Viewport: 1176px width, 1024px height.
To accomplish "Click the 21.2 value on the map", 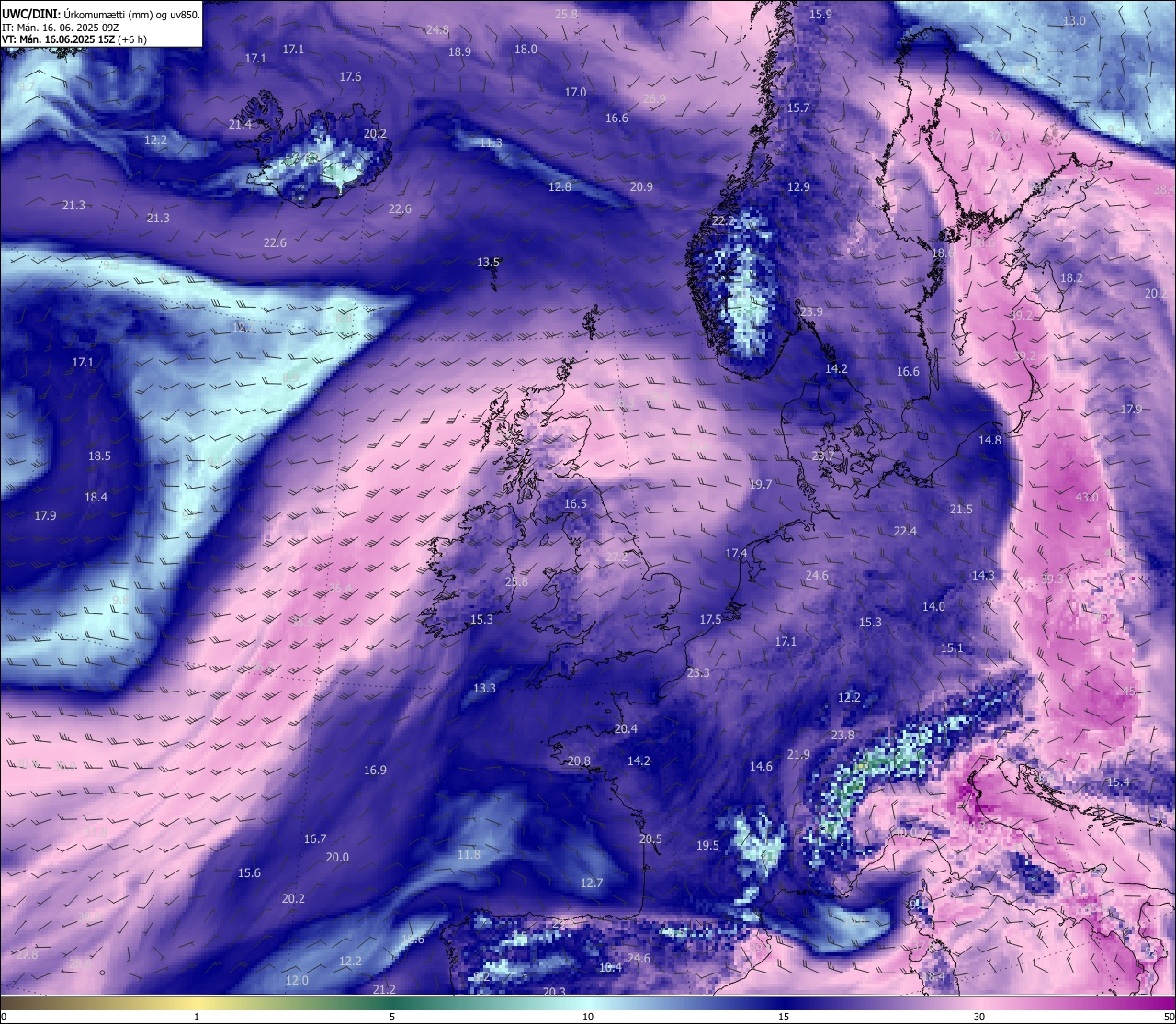I will tap(384, 989).
